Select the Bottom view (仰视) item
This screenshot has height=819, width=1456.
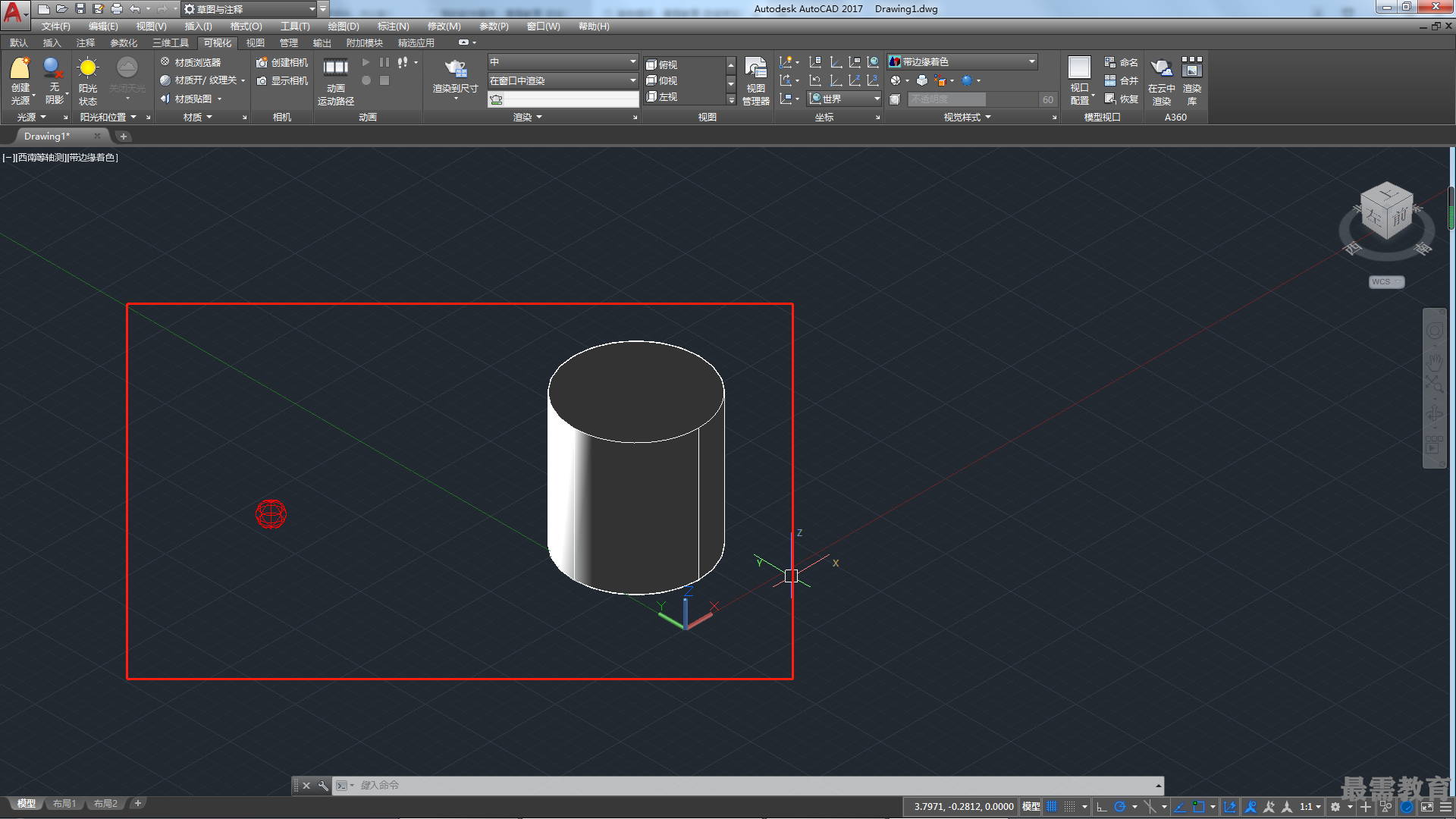tap(662, 80)
